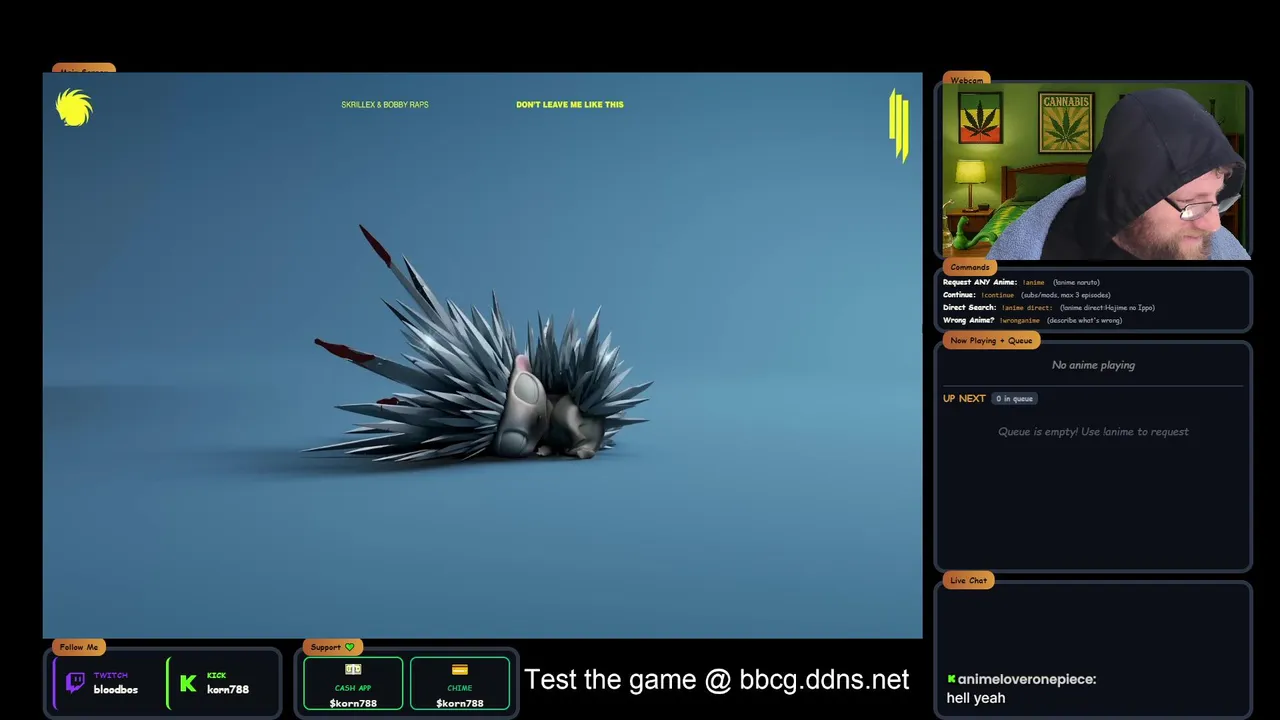The height and width of the screenshot is (720, 1280).
Task: Click the SKRILLEX & BOBBY RAPS link
Action: tap(385, 105)
